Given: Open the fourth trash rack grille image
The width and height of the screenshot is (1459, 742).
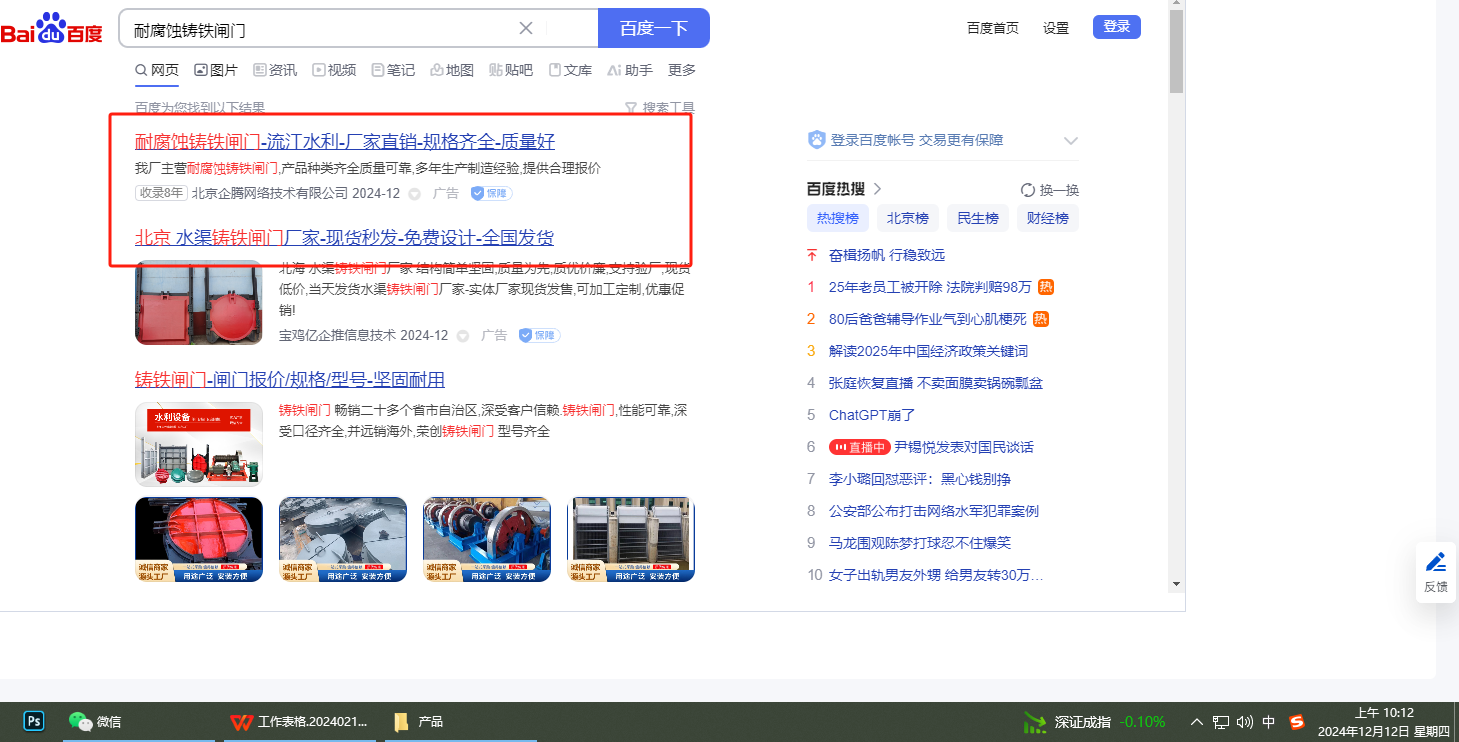Looking at the screenshot, I should pos(631,539).
